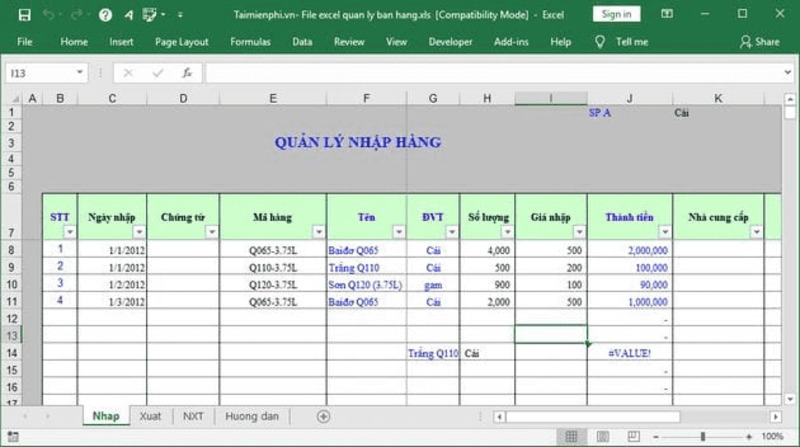Image resolution: width=800 pixels, height=447 pixels.
Task: Switch to the Insert ribbon tab
Action: [121, 42]
